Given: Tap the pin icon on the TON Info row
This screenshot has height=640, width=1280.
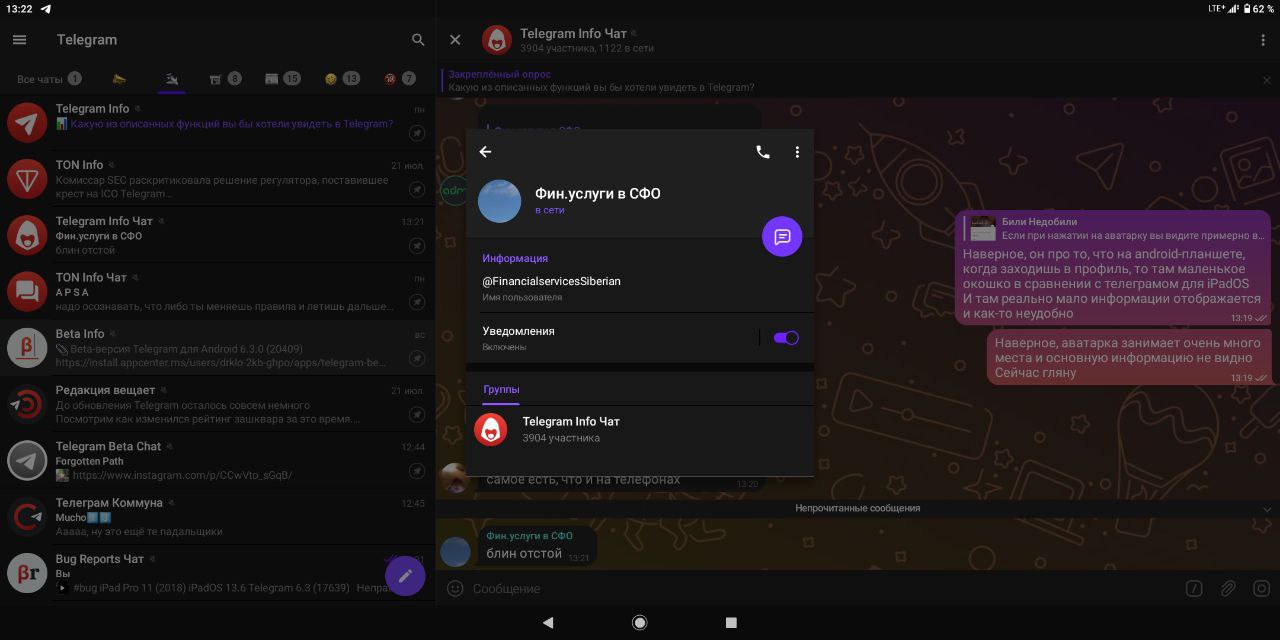Looking at the screenshot, I should pos(417,189).
